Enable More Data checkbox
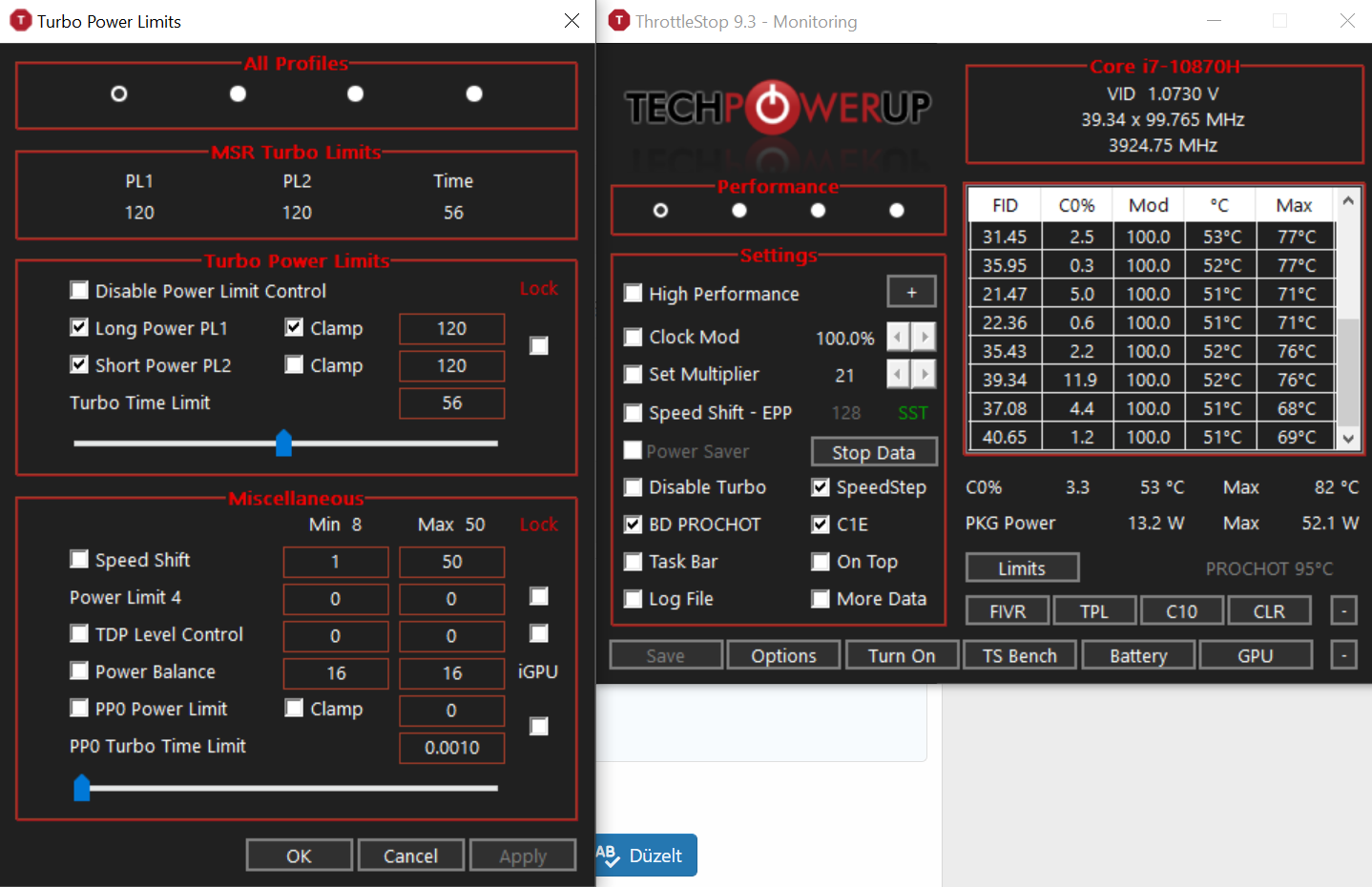1372x887 pixels. pos(821,599)
